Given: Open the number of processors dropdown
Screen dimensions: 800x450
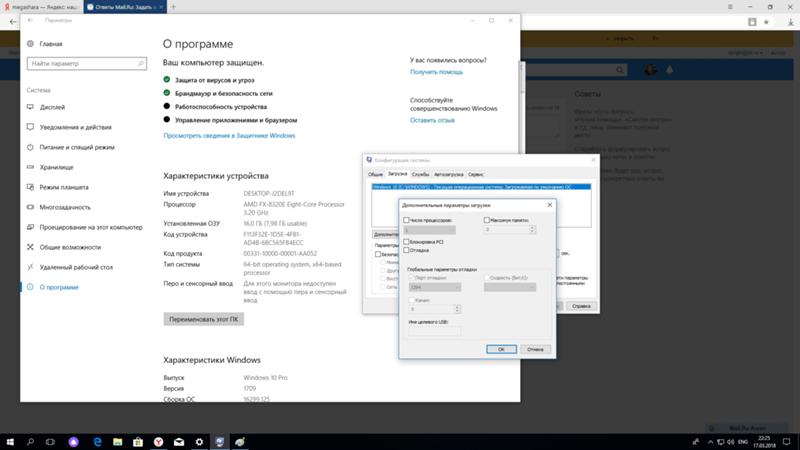Looking at the screenshot, I should coord(430,230).
